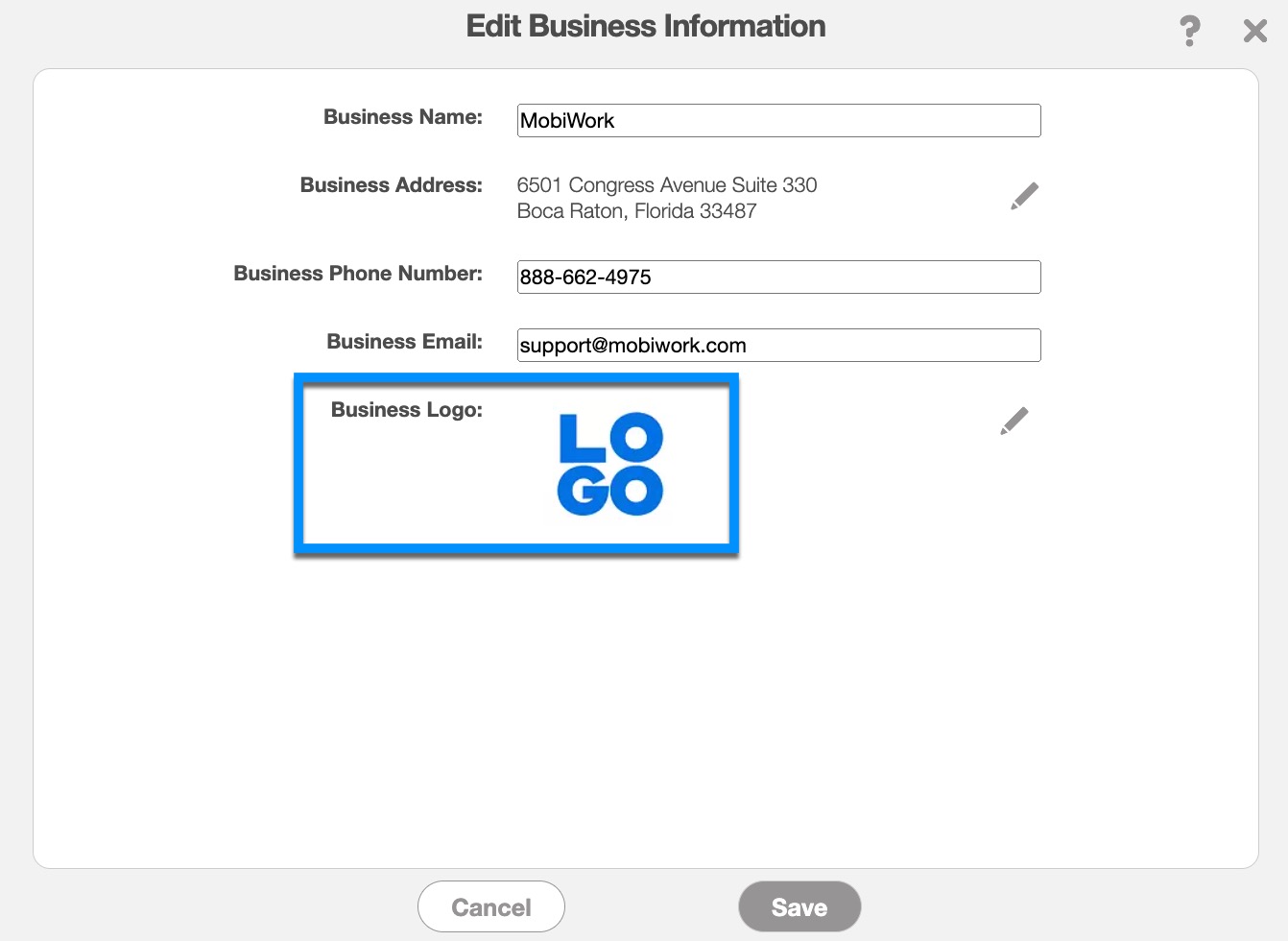1288x941 pixels.
Task: Click the question mark help icon
Action: pyautogui.click(x=1189, y=31)
